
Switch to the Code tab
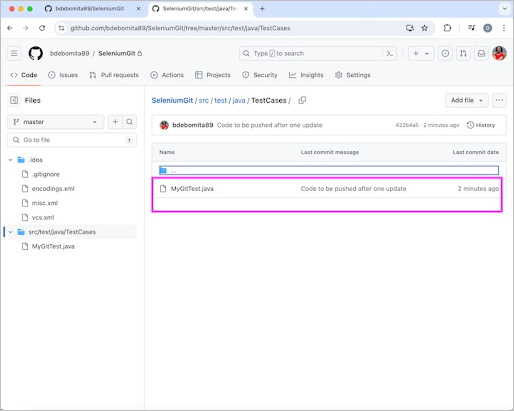tap(24, 75)
